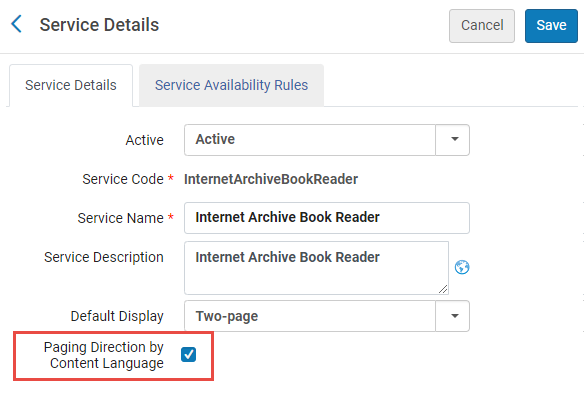Click the Active value in the status combo box
Image resolution: width=584 pixels, height=395 pixels.
pos(215,139)
